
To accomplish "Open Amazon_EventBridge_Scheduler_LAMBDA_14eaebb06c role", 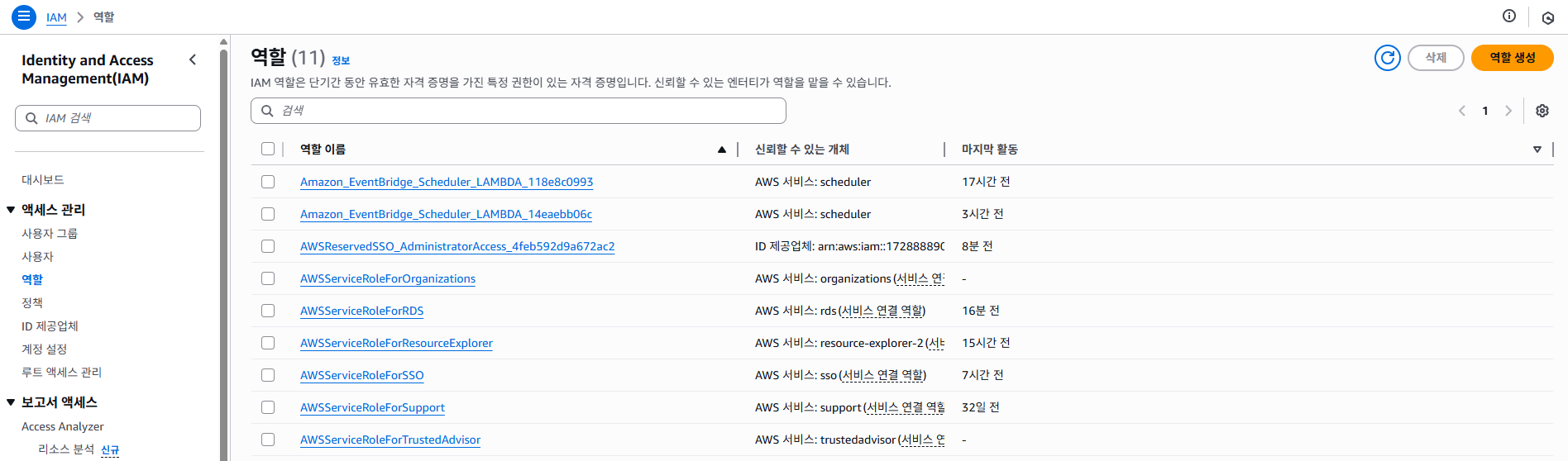I will [x=446, y=214].
